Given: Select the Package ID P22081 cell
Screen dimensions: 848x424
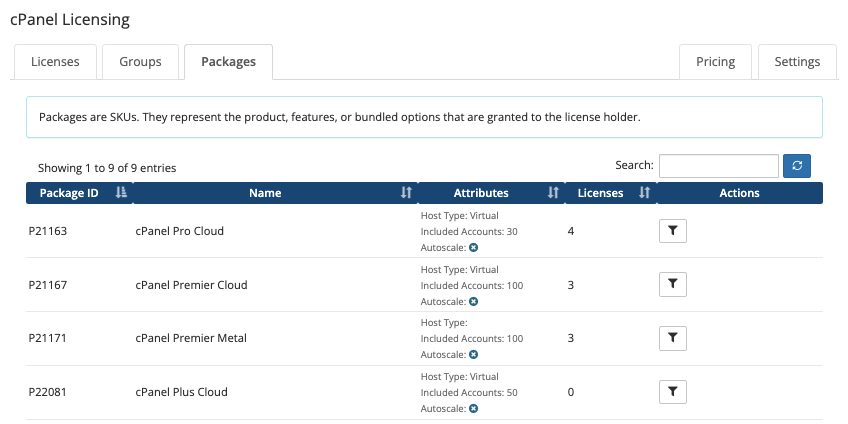Looking at the screenshot, I should tap(48, 392).
